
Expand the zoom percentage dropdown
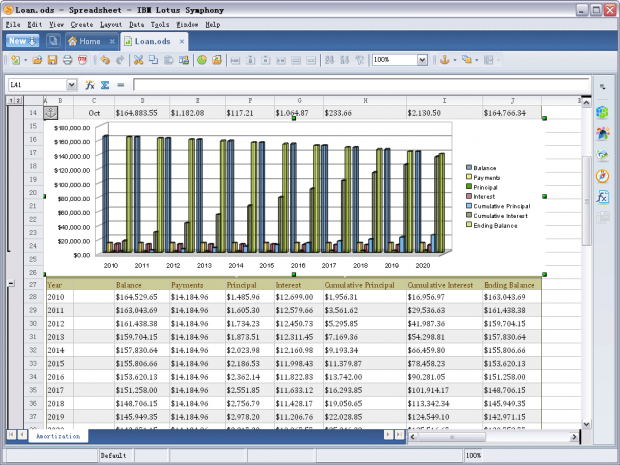(424, 60)
